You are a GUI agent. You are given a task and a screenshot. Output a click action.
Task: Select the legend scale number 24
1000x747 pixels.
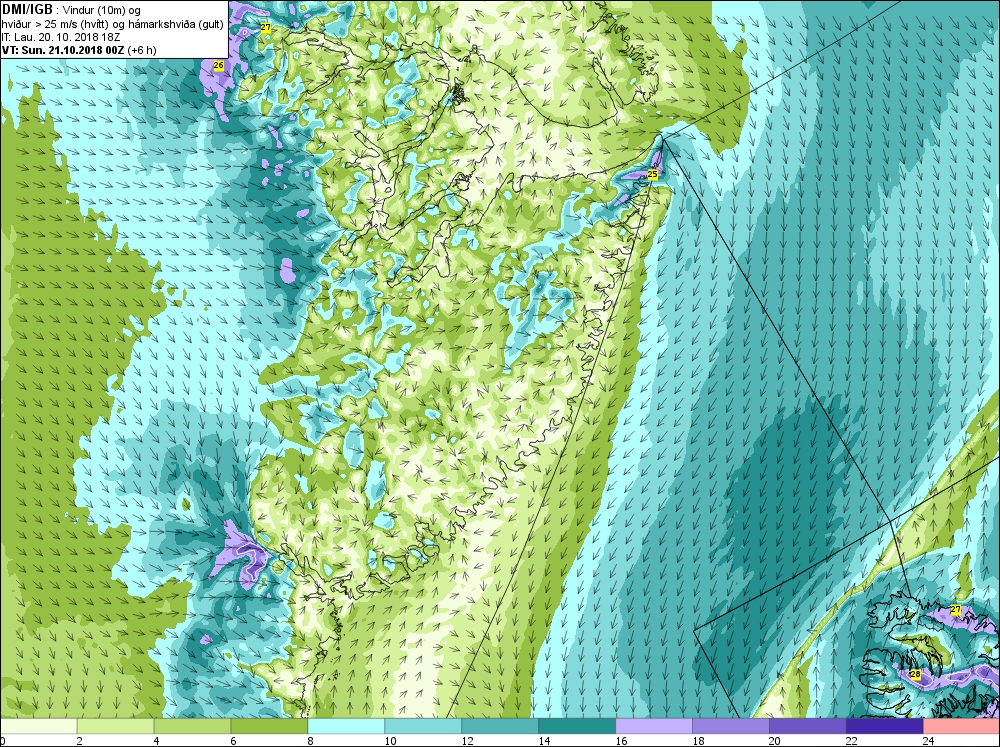pos(928,741)
